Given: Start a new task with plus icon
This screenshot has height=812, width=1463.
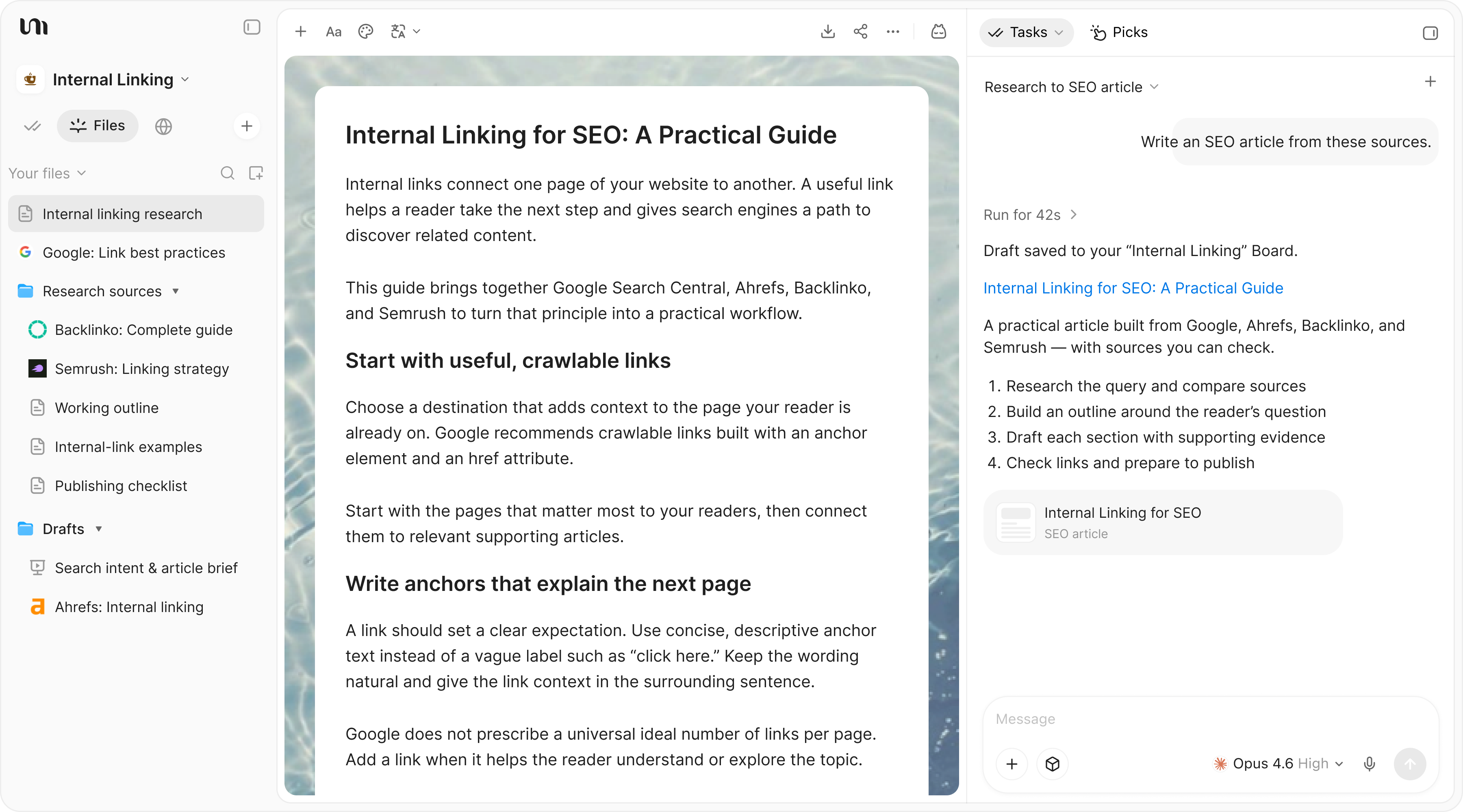Looking at the screenshot, I should pyautogui.click(x=1430, y=82).
